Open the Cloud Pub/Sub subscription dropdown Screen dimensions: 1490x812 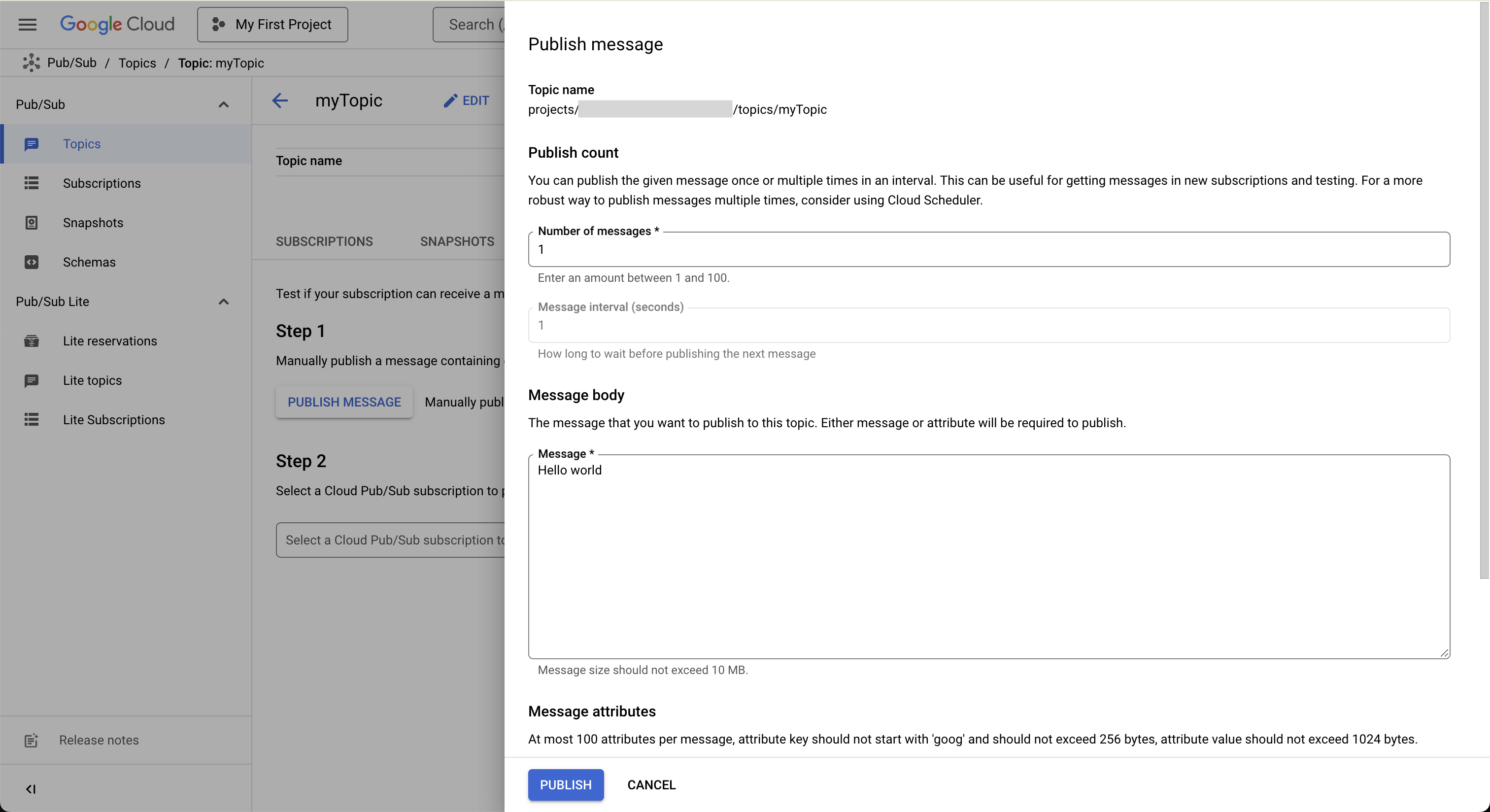tap(391, 540)
